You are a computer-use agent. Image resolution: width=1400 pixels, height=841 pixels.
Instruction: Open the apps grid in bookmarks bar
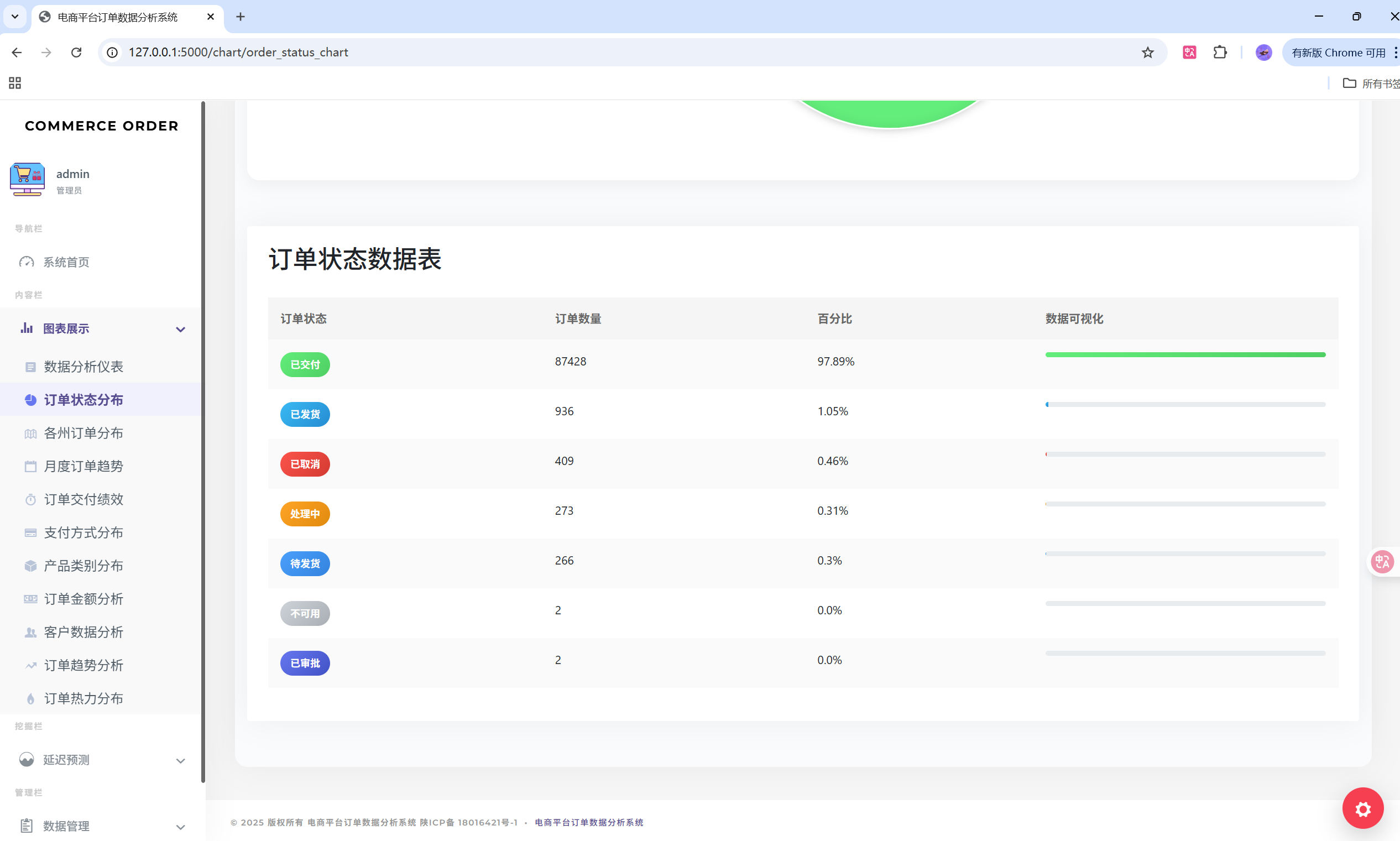(15, 83)
